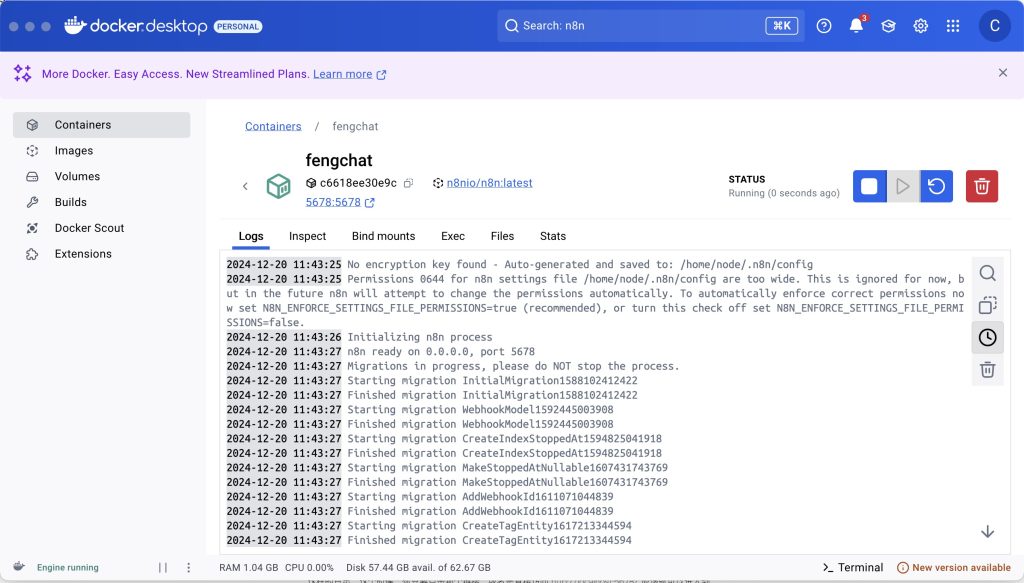Switch to the Exec tab
This screenshot has height=583, width=1024.
coord(453,236)
